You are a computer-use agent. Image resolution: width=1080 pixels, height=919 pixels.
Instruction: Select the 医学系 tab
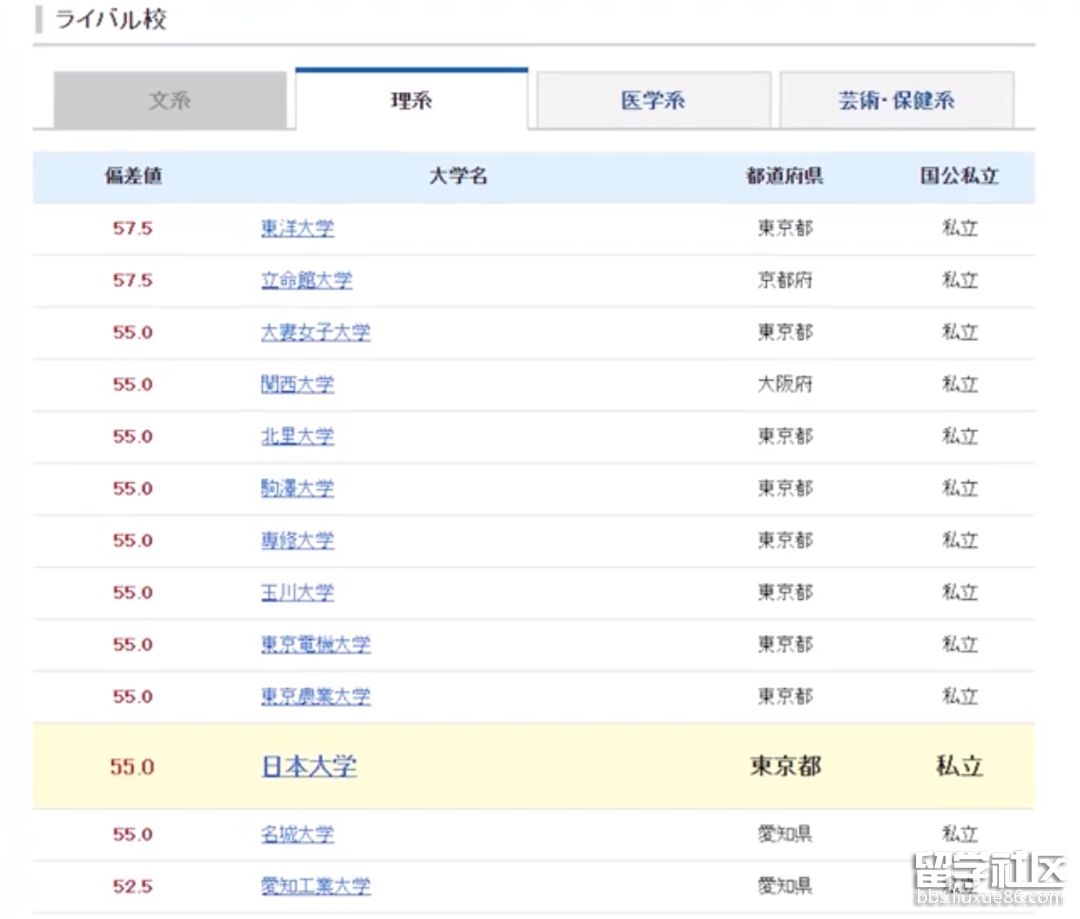[x=652, y=97]
